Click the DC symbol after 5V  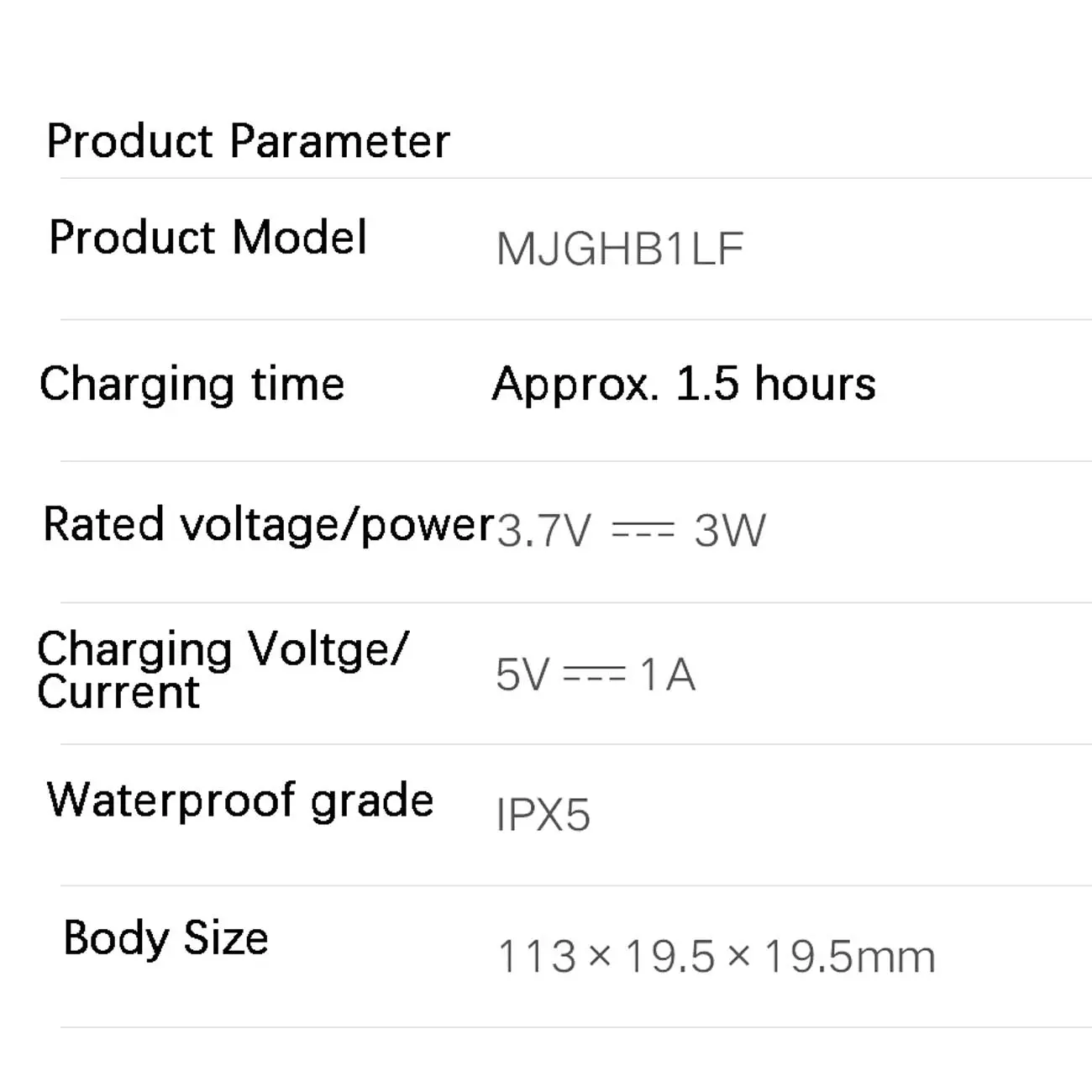[x=594, y=674]
